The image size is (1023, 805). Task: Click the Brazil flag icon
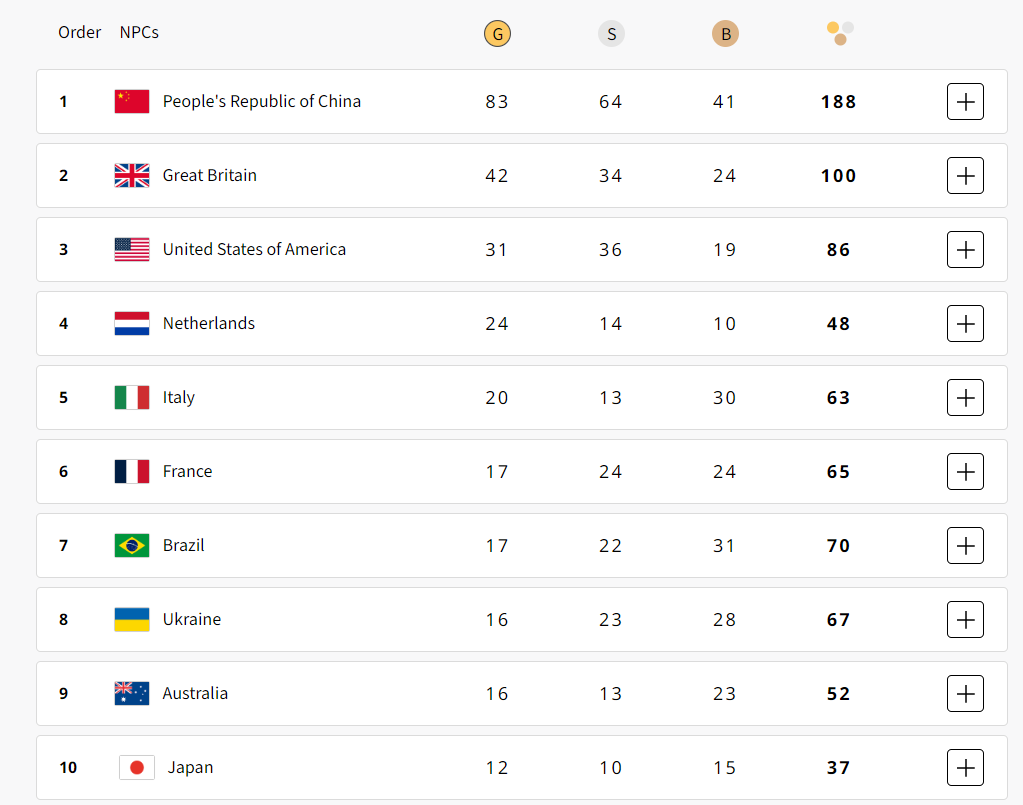coord(132,545)
